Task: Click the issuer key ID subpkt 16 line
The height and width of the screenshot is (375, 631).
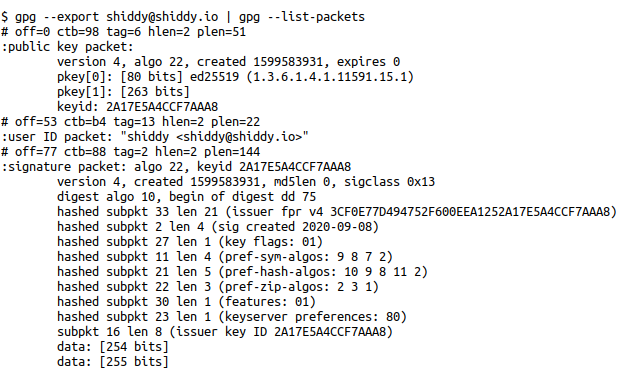Action: click(225, 332)
